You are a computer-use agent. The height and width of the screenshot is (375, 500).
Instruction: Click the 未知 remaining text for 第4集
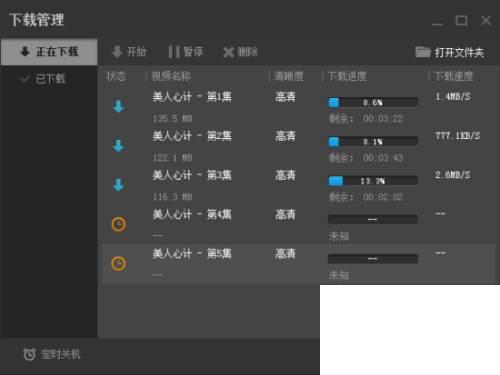click(339, 236)
